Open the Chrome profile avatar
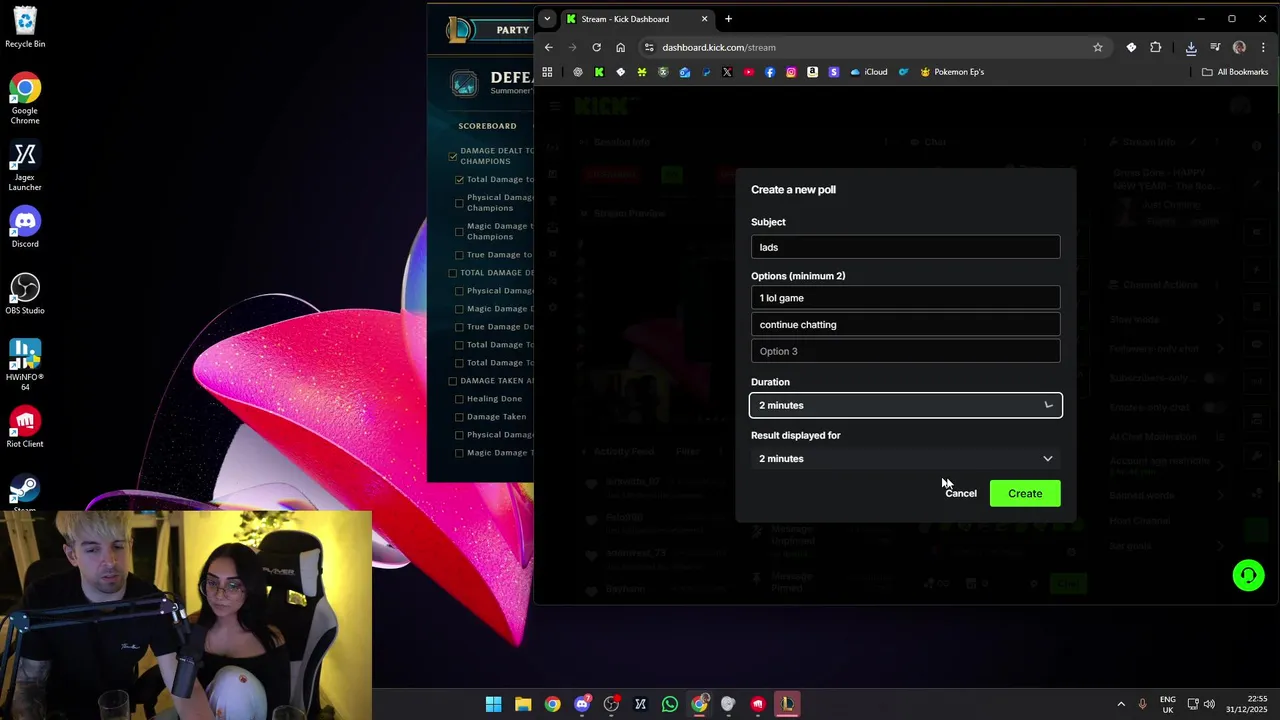 1239,47
